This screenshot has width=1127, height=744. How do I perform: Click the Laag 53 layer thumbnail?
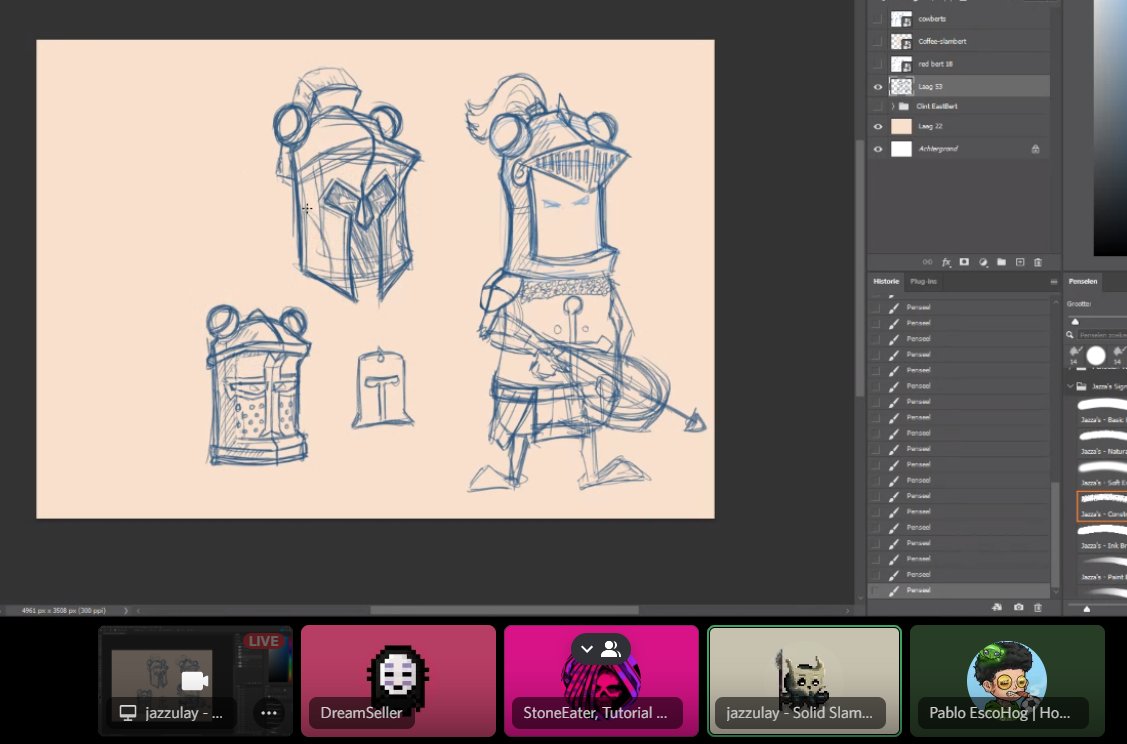901,87
